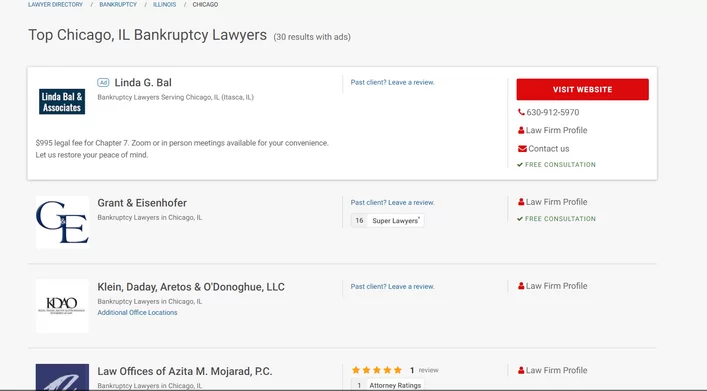
Task: Click the Ad badge beside Linda G. Bal
Action: click(x=103, y=83)
